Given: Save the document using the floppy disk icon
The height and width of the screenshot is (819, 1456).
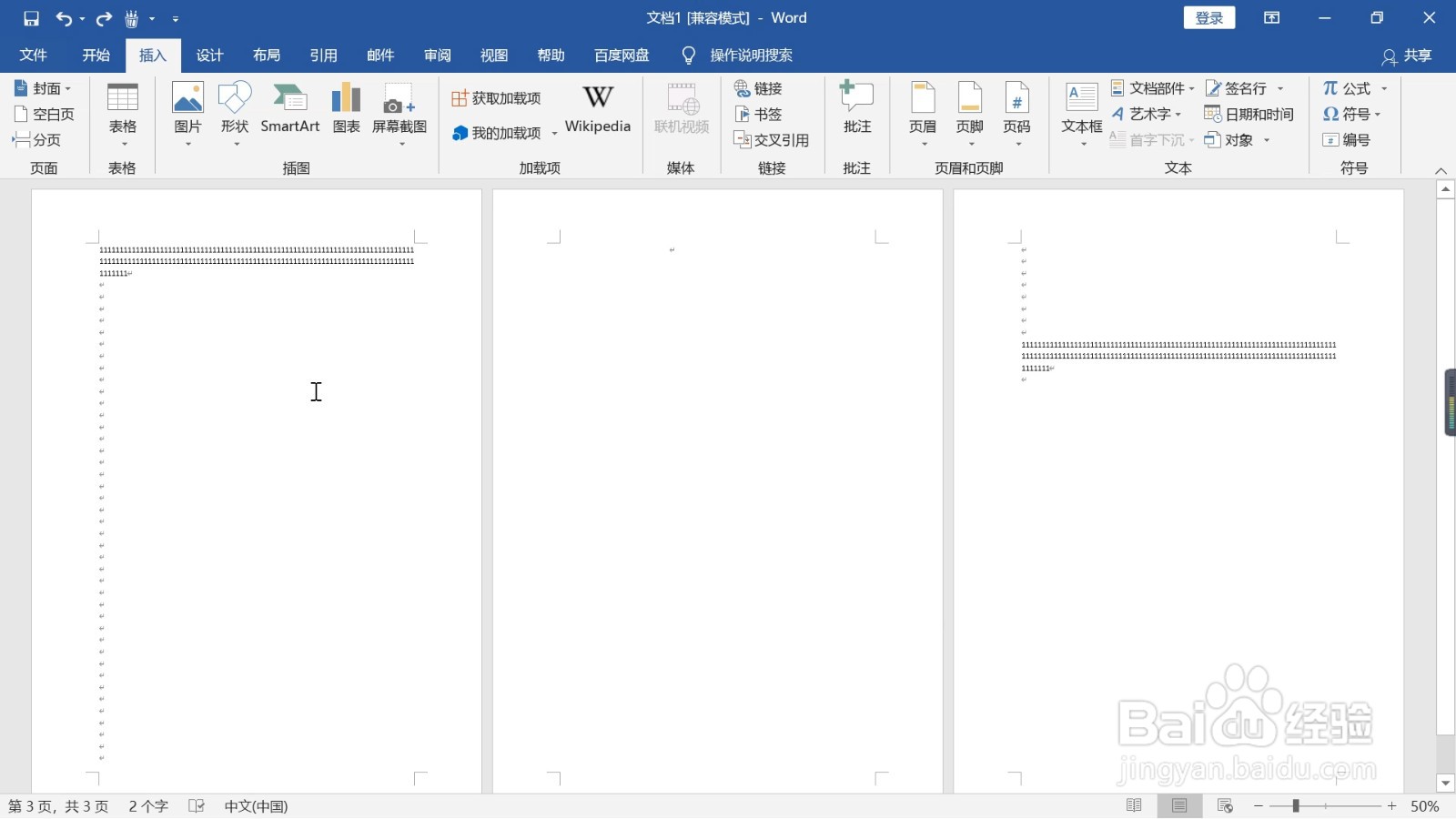Looking at the screenshot, I should click(31, 18).
